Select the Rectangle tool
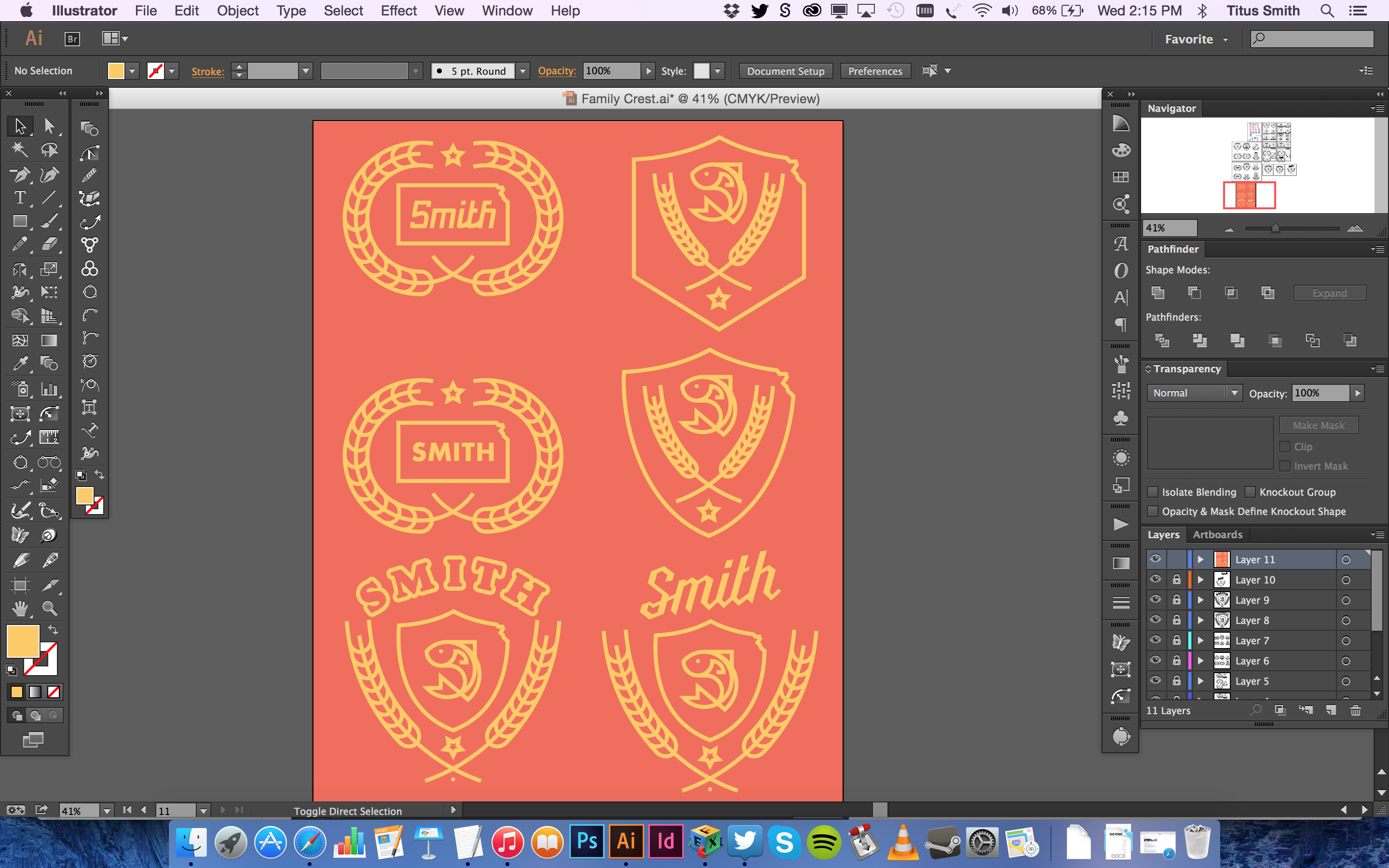This screenshot has height=868, width=1389. tap(20, 221)
